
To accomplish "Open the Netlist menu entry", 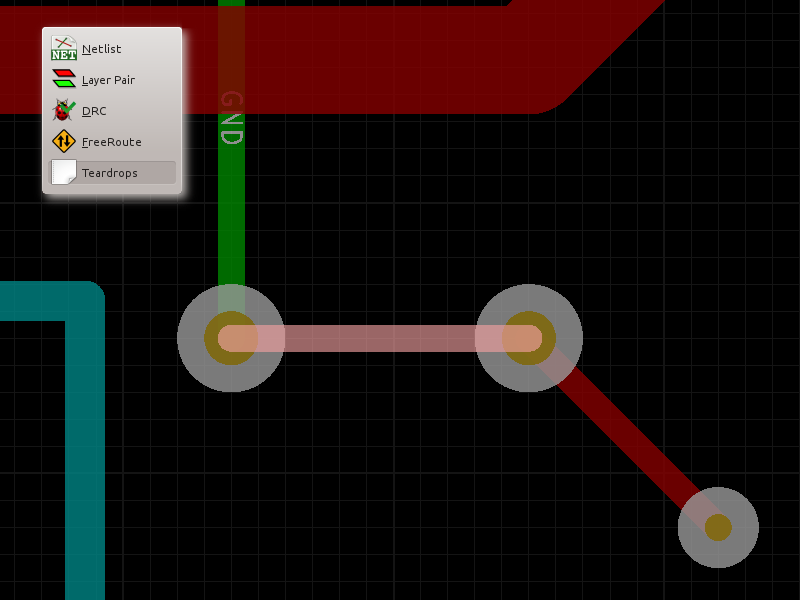I will [x=112, y=49].
